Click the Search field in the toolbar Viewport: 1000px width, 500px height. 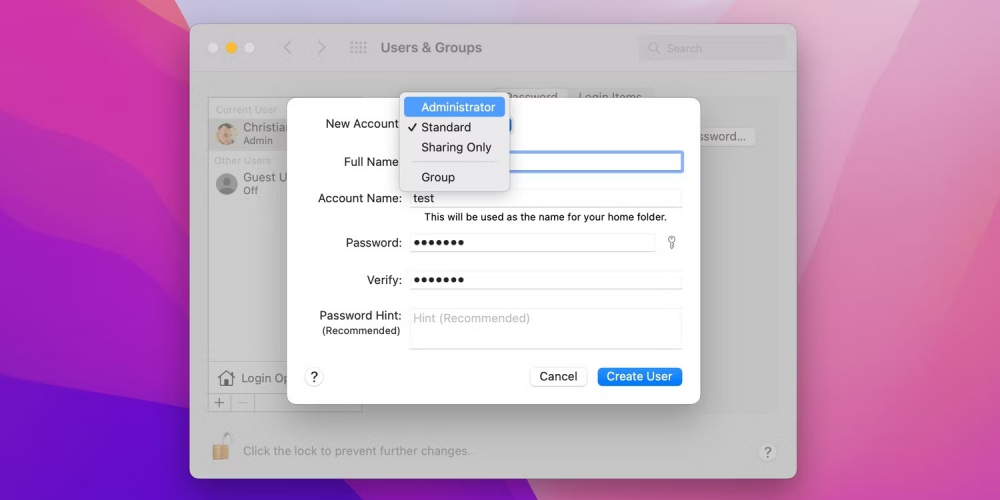(712, 48)
